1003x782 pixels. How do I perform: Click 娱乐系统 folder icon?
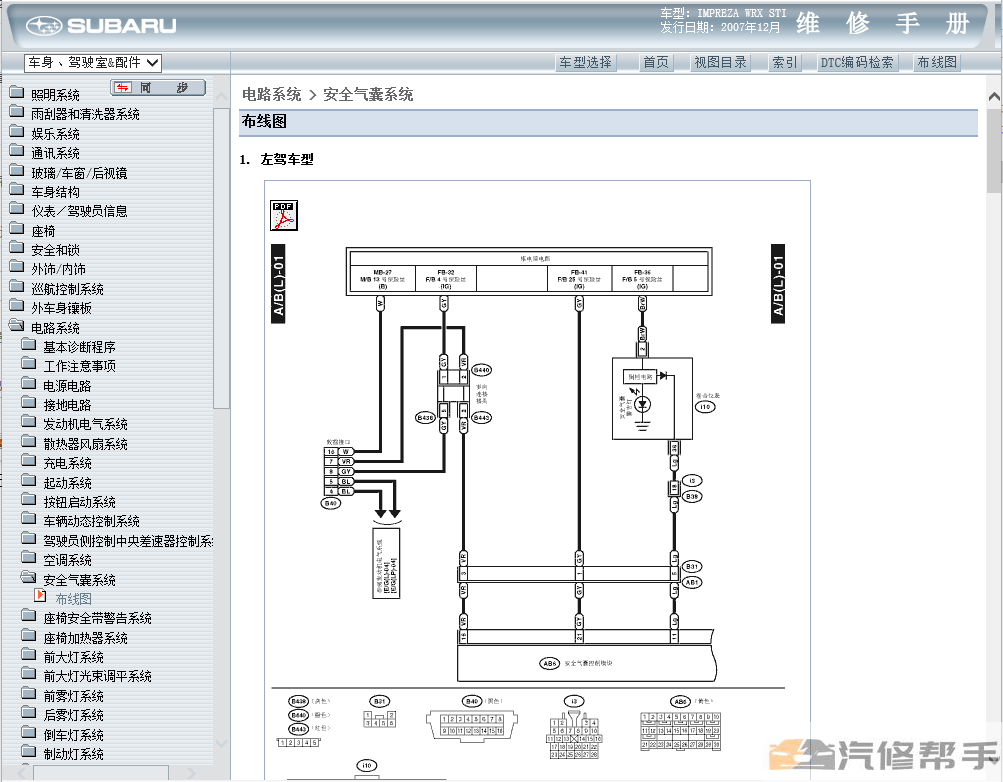[17, 132]
